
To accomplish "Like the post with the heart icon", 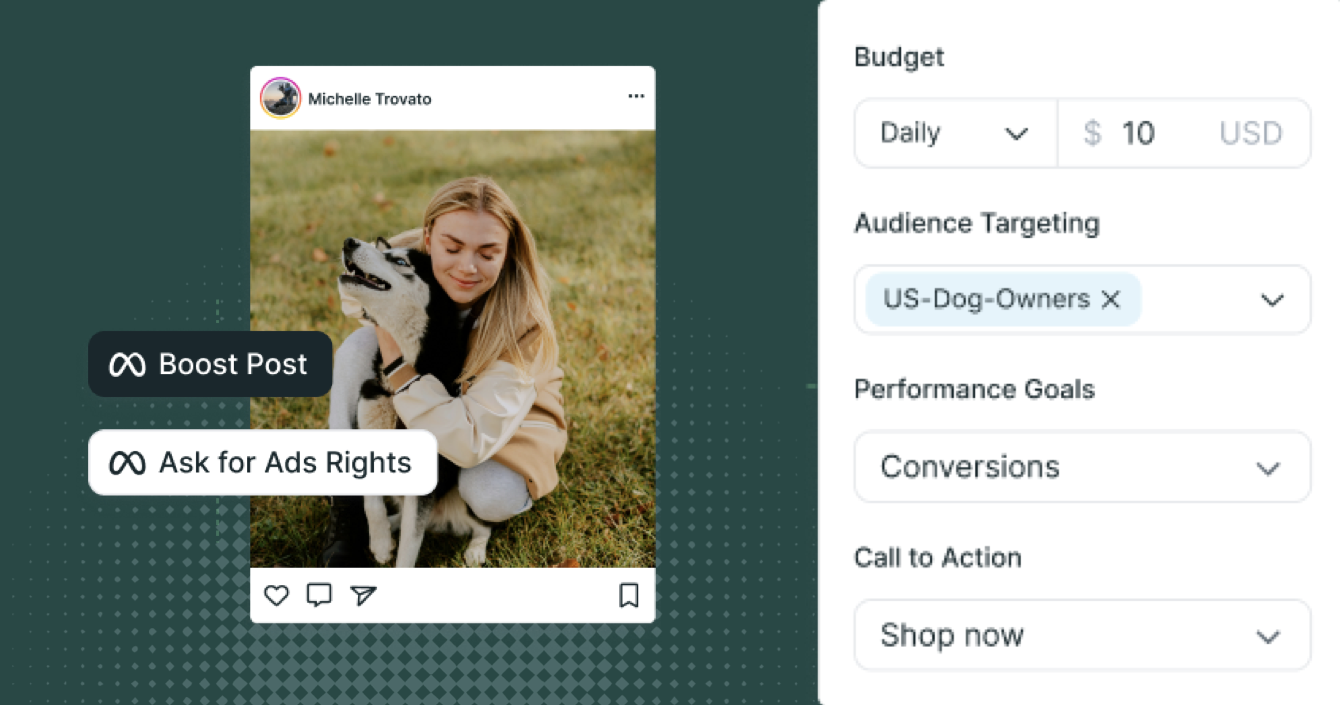I will click(276, 596).
